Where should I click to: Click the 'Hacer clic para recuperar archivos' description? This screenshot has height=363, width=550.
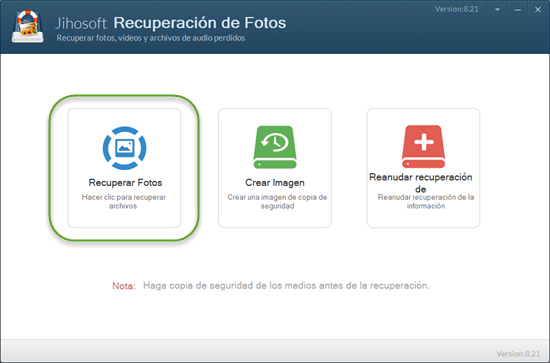click(123, 202)
